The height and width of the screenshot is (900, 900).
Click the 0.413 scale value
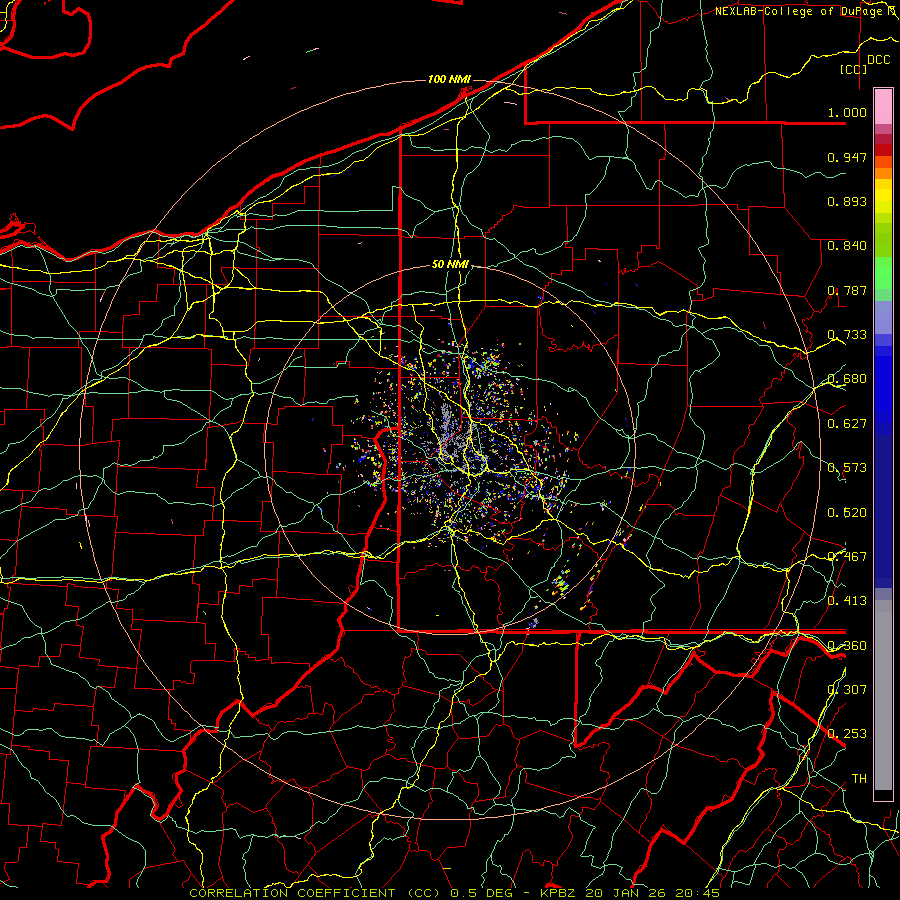(847, 601)
